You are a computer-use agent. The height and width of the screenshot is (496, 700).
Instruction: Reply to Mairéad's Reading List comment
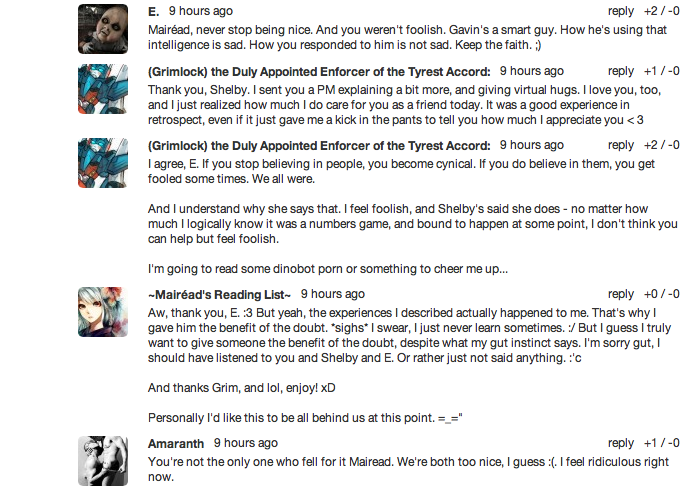click(x=621, y=295)
